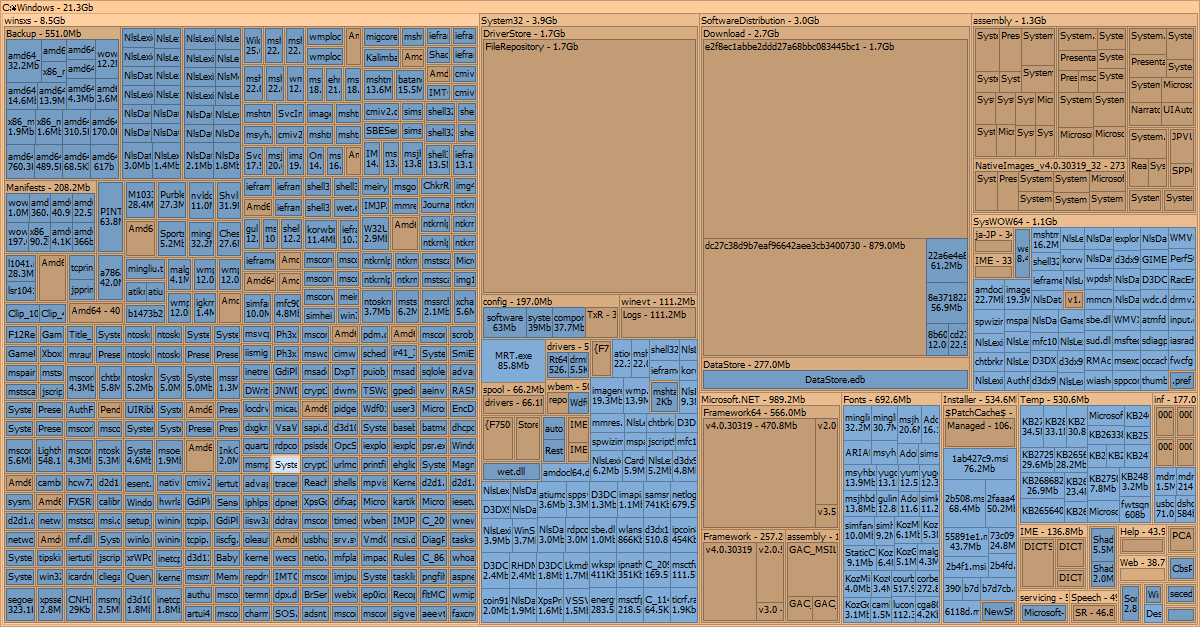Open the System32 3.9Gb folder header
Image resolution: width=1200 pixels, height=627 pixels.
pyautogui.click(x=520, y=20)
